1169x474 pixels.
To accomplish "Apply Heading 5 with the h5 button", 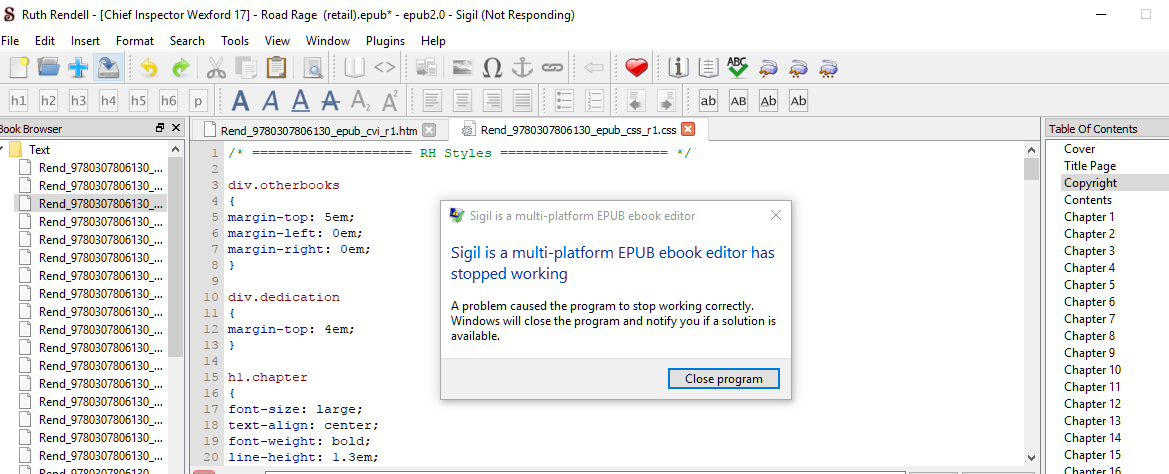I will pos(138,101).
